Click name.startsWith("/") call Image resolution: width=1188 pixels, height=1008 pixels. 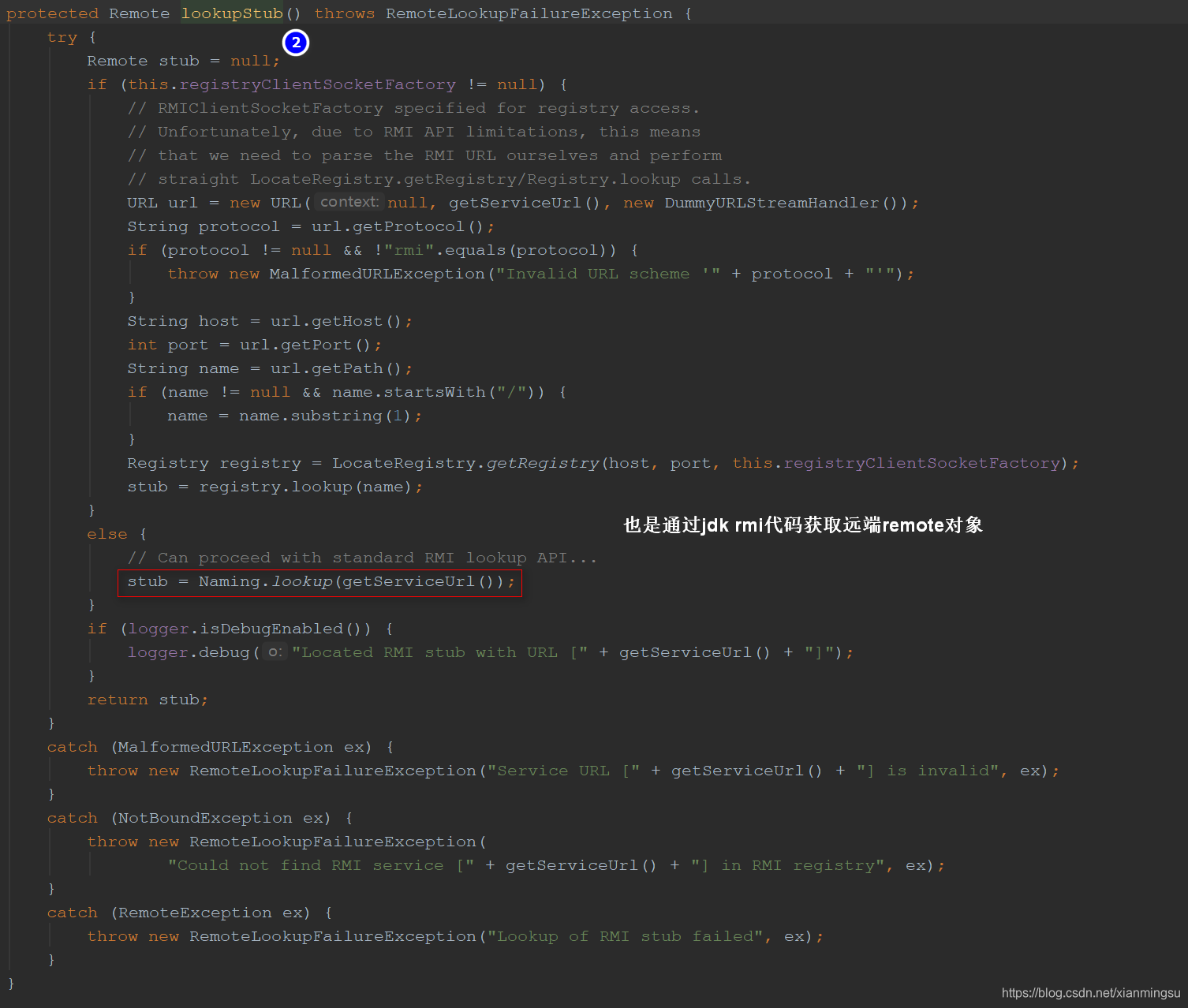click(x=438, y=392)
